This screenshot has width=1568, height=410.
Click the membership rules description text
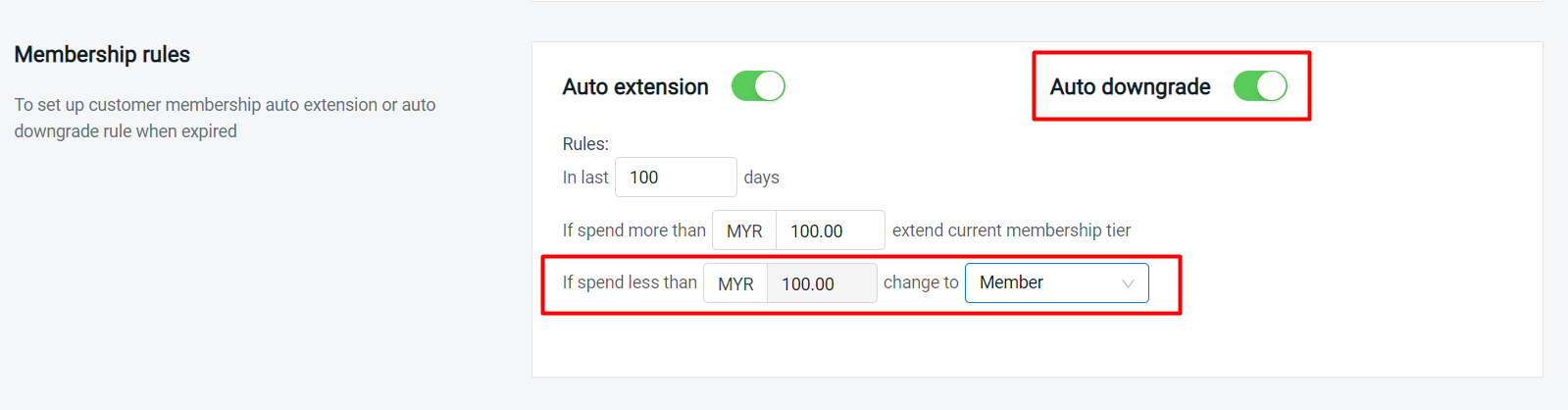225,118
